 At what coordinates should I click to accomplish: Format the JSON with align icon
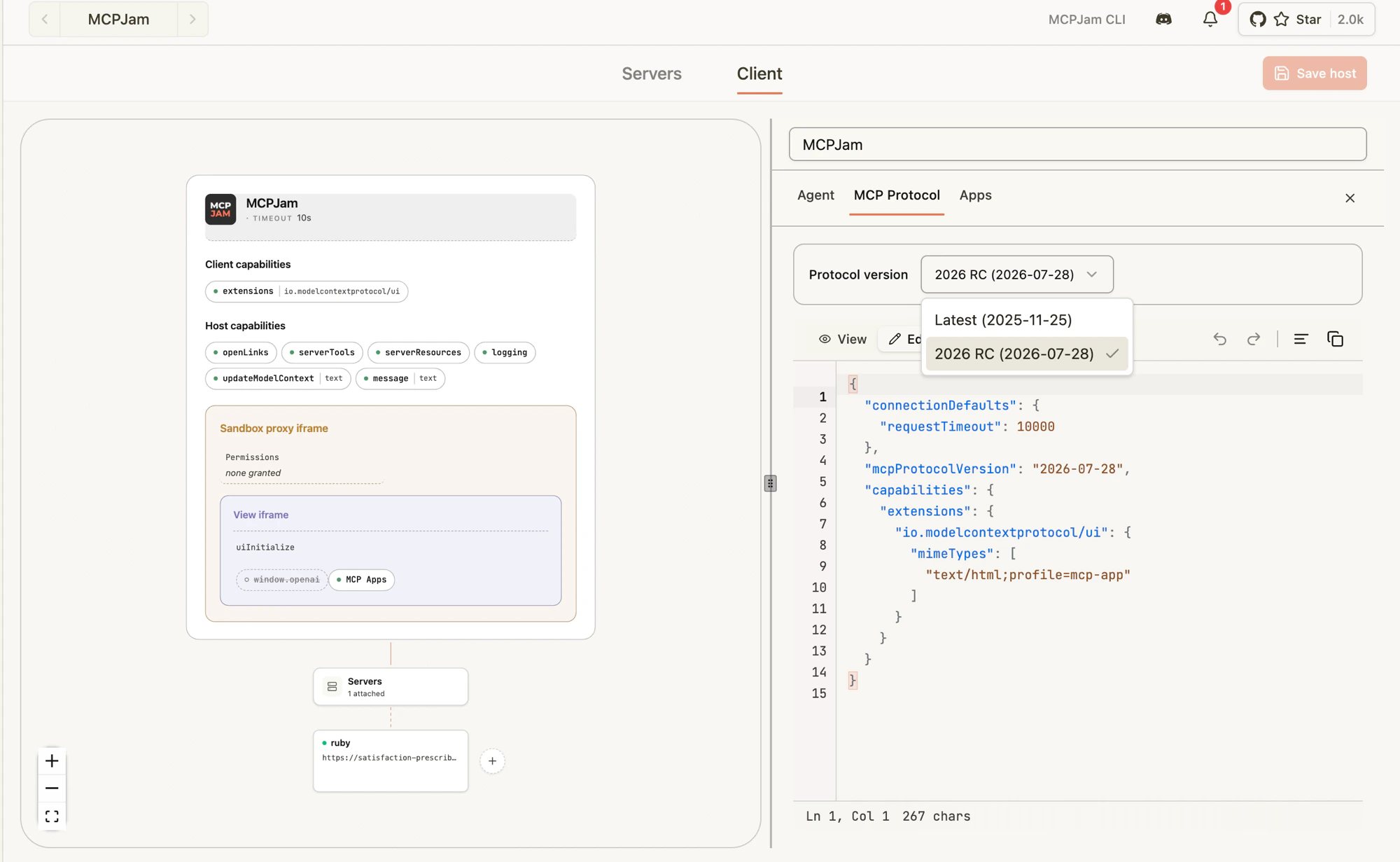[1301, 339]
